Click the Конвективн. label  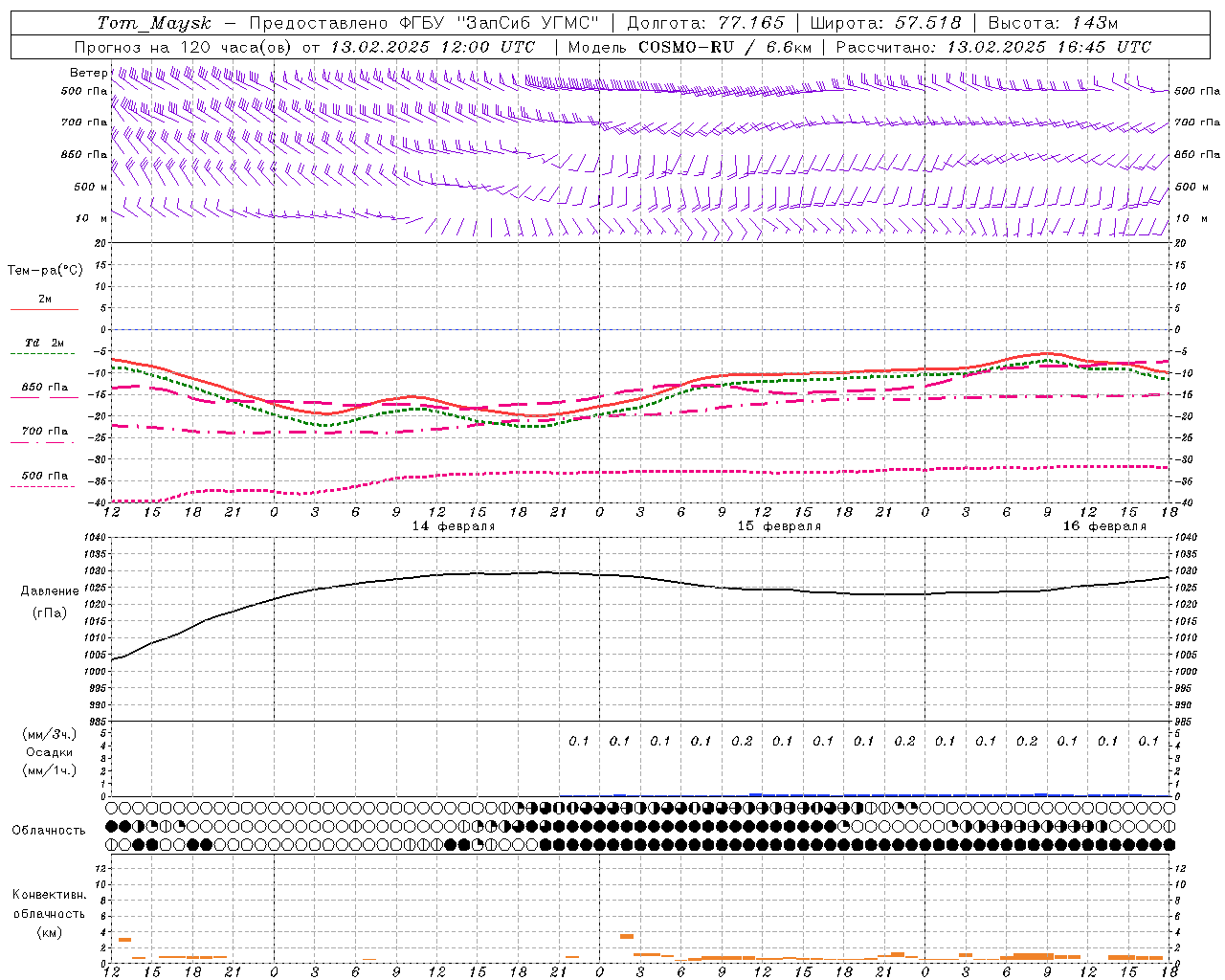pyautogui.click(x=49, y=895)
